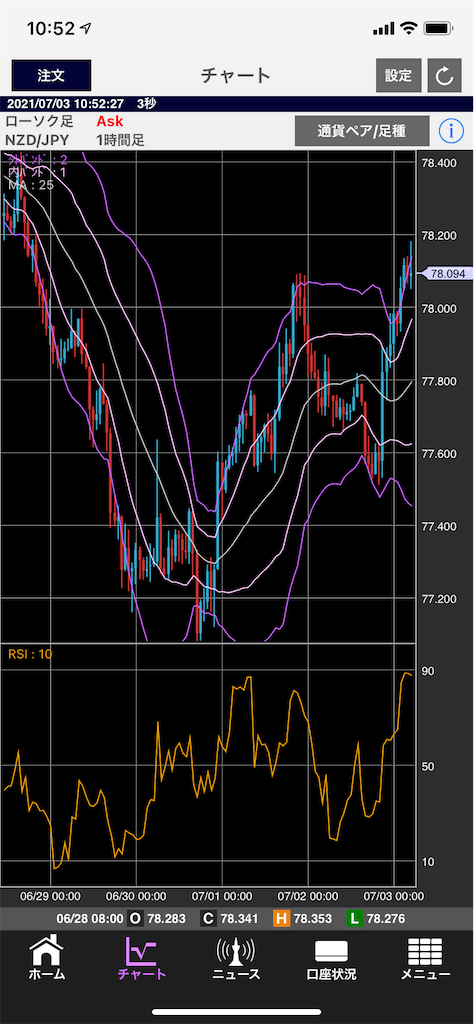Open 口座状況 account status tab
The height and width of the screenshot is (1024, 474).
[331, 958]
